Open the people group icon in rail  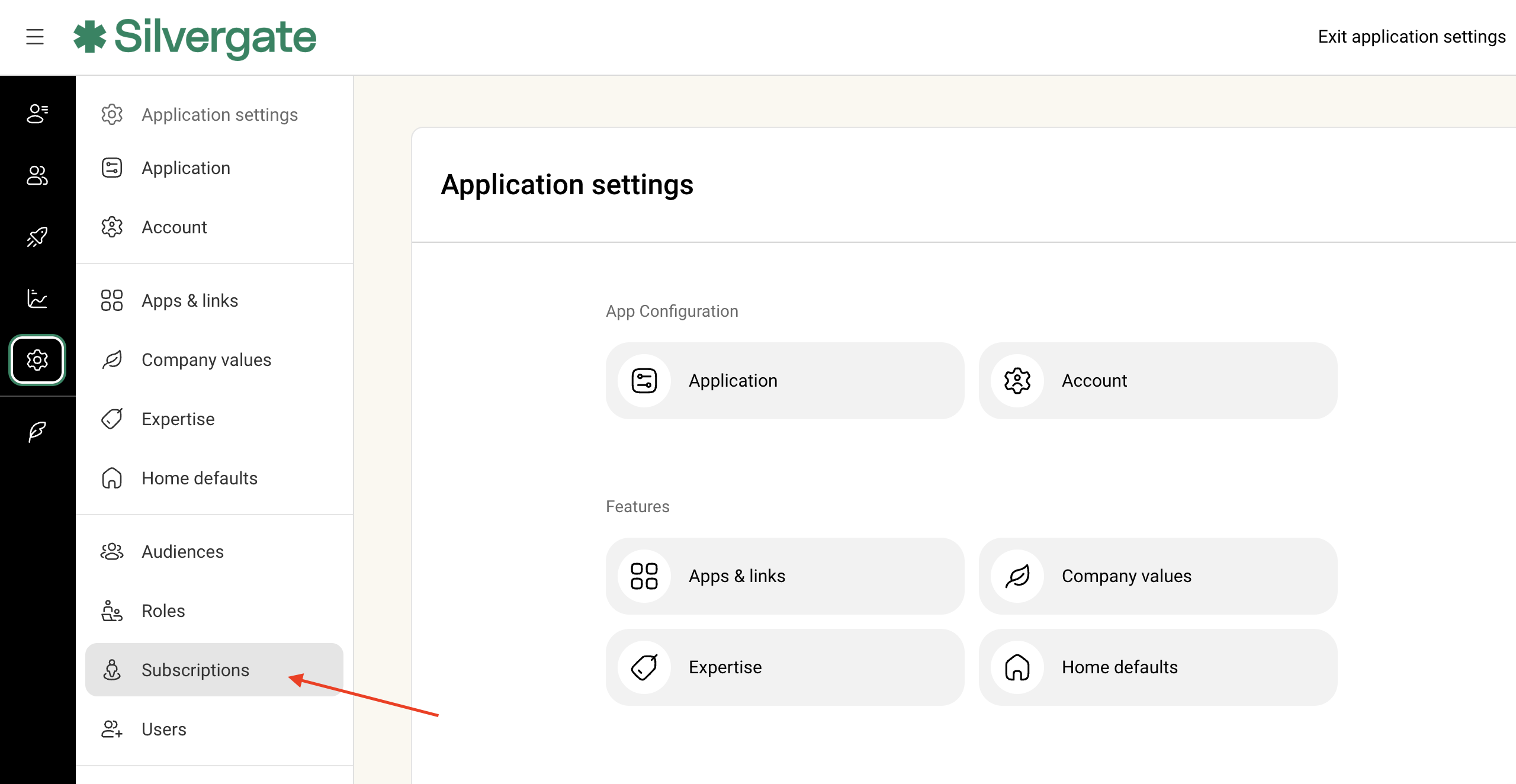coord(37,175)
